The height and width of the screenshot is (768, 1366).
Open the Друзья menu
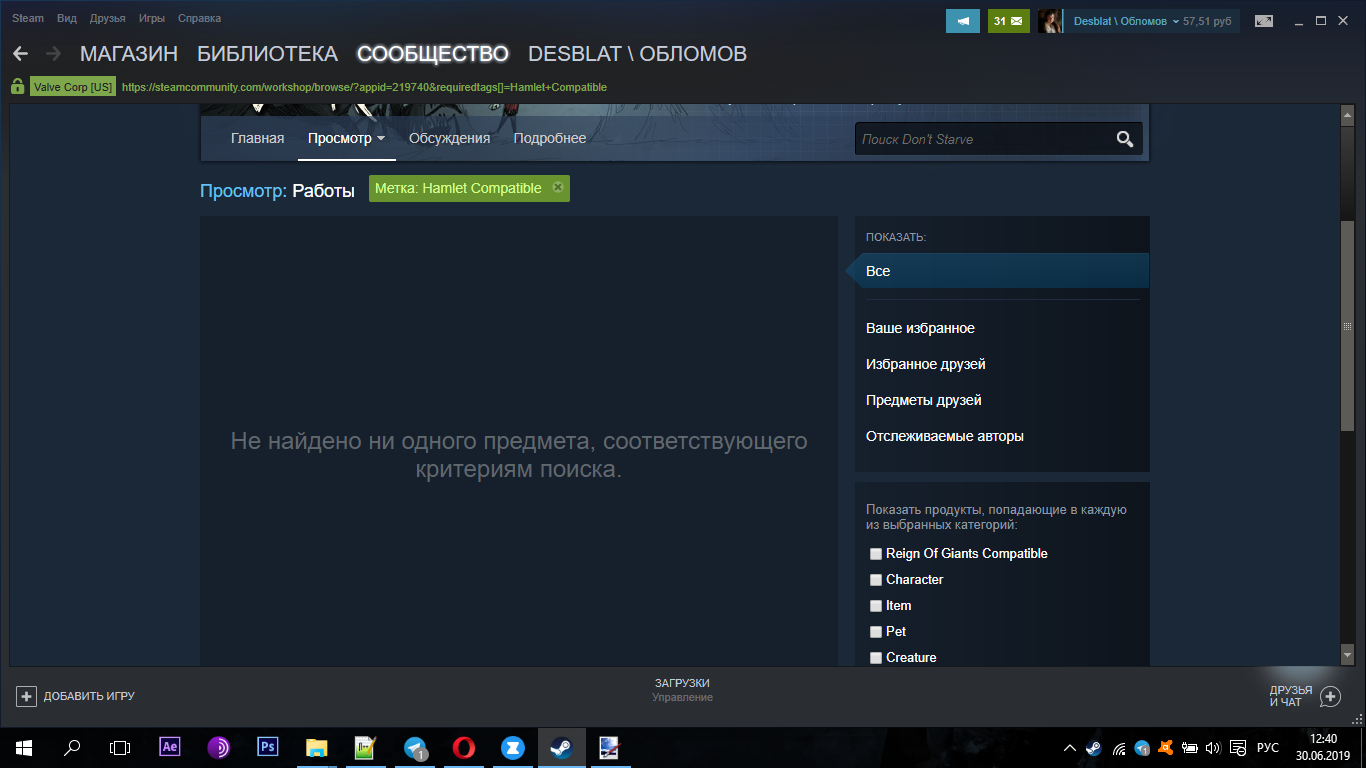pyautogui.click(x=108, y=19)
